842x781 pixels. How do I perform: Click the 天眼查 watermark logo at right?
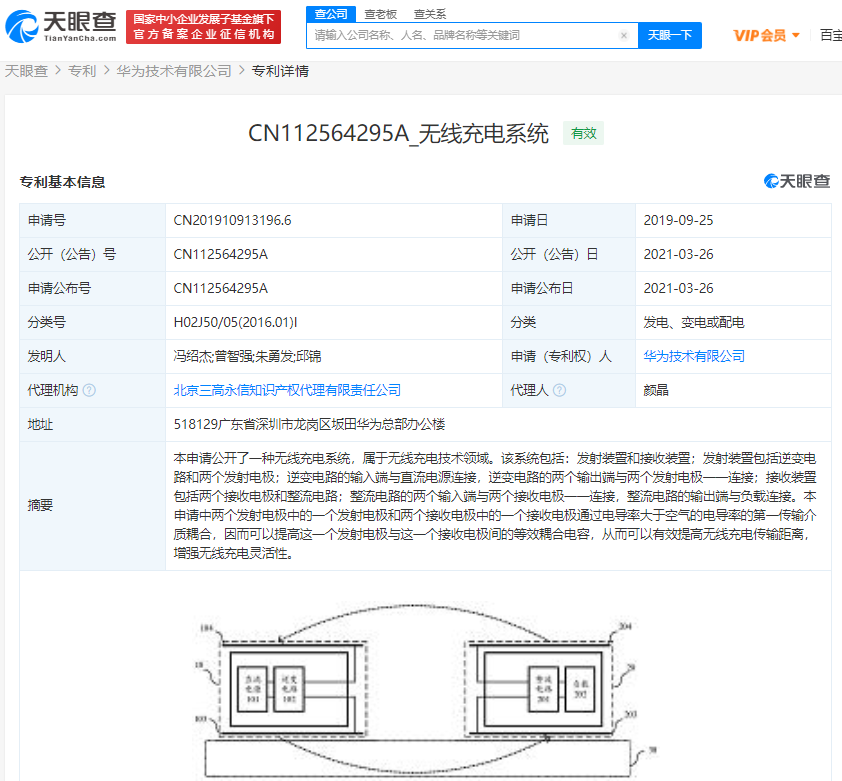(x=797, y=181)
